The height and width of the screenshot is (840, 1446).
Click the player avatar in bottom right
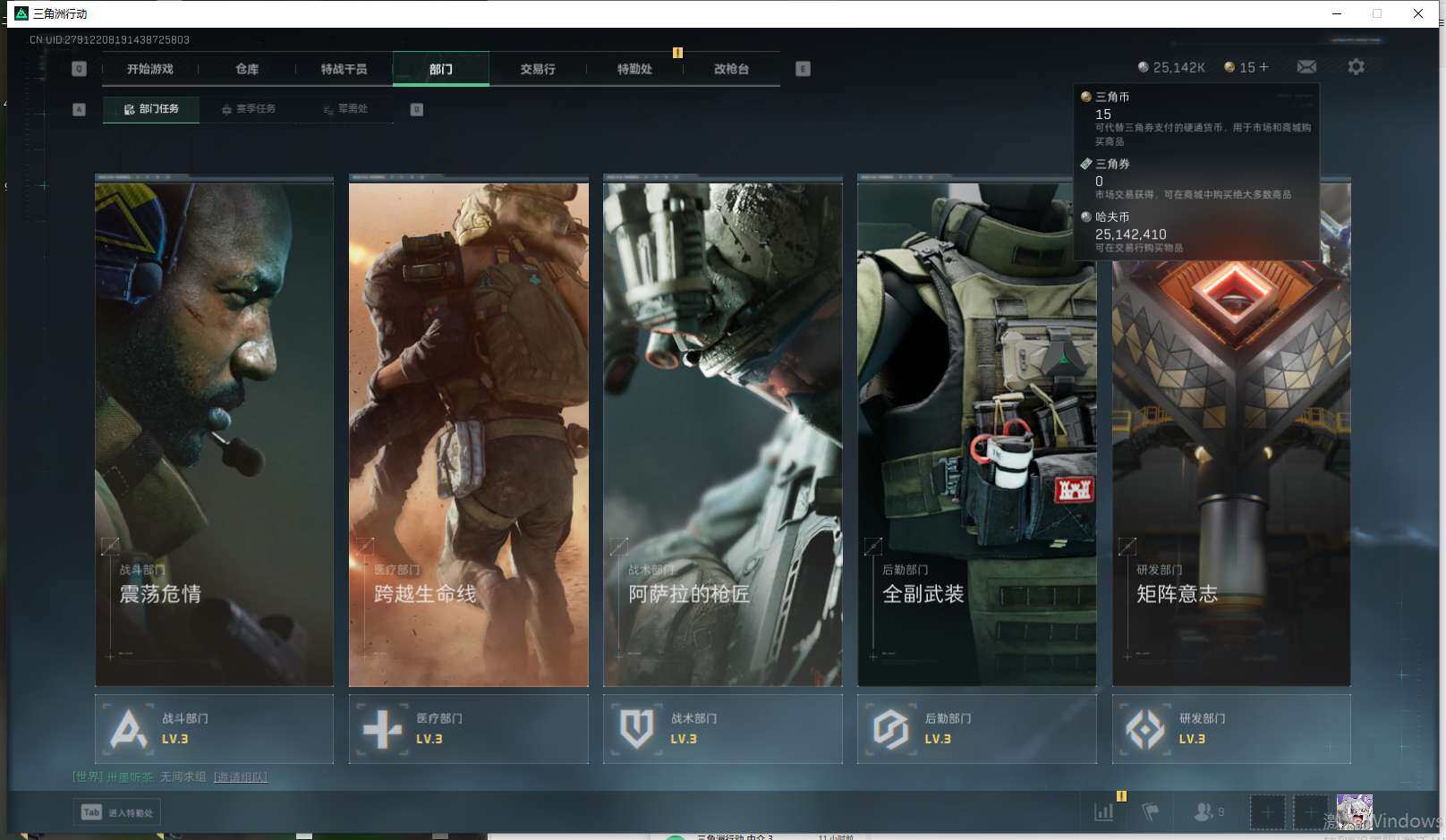pos(1354,812)
